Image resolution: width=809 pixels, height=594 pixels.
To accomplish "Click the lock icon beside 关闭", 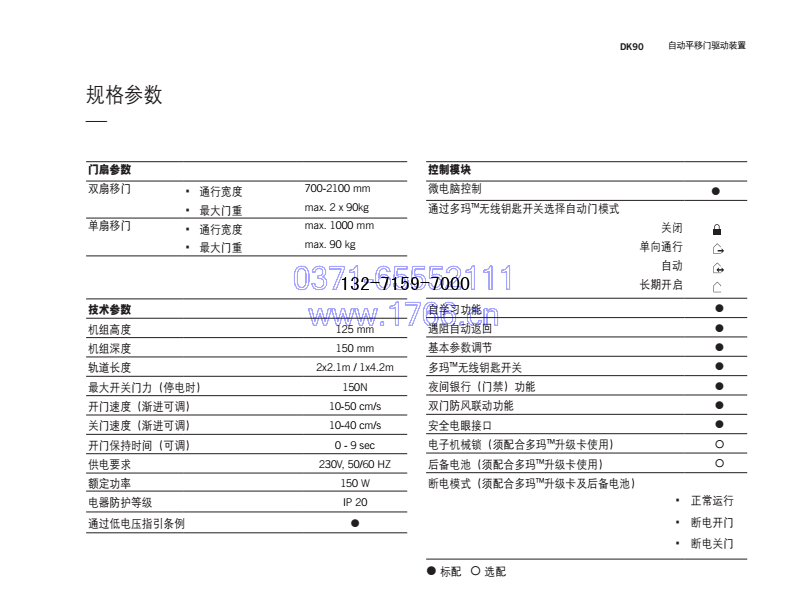I will [717, 229].
